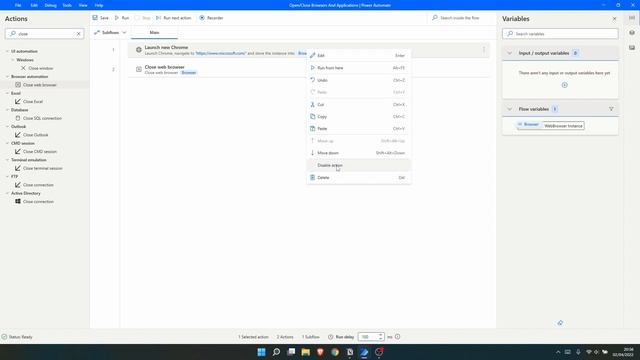
Task: Show run delay info icon
Action: point(398,337)
